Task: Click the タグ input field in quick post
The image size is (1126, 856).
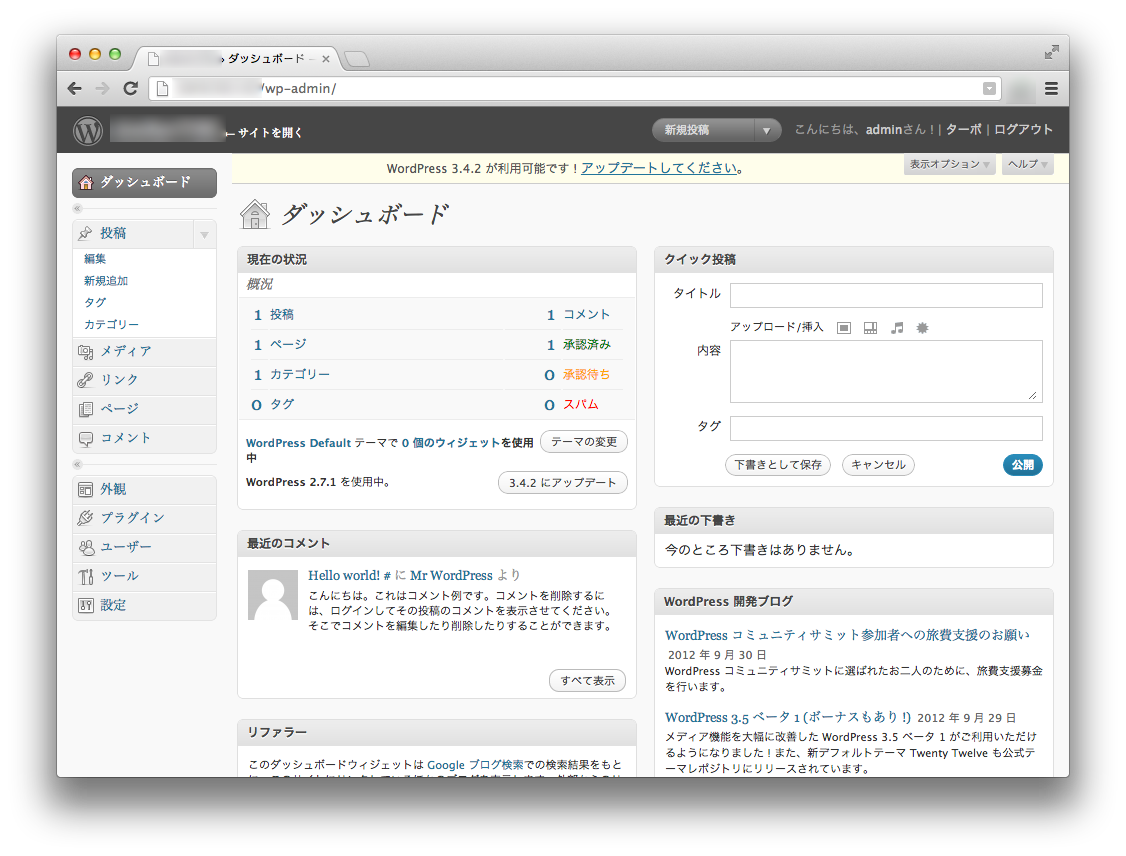Action: click(886, 428)
